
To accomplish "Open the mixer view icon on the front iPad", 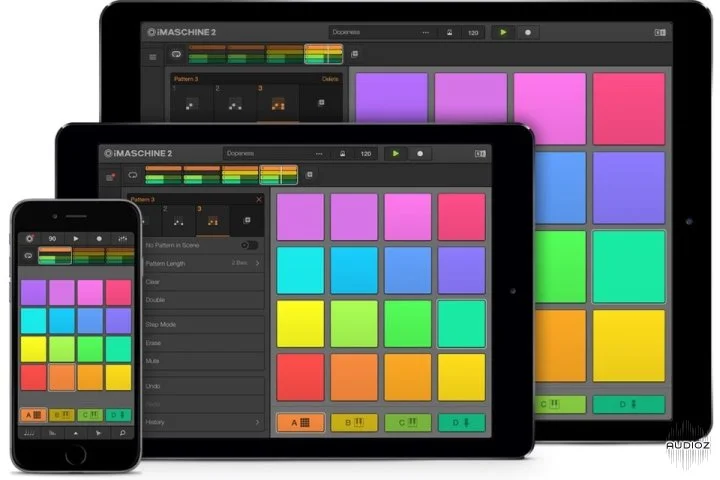I will (x=480, y=153).
